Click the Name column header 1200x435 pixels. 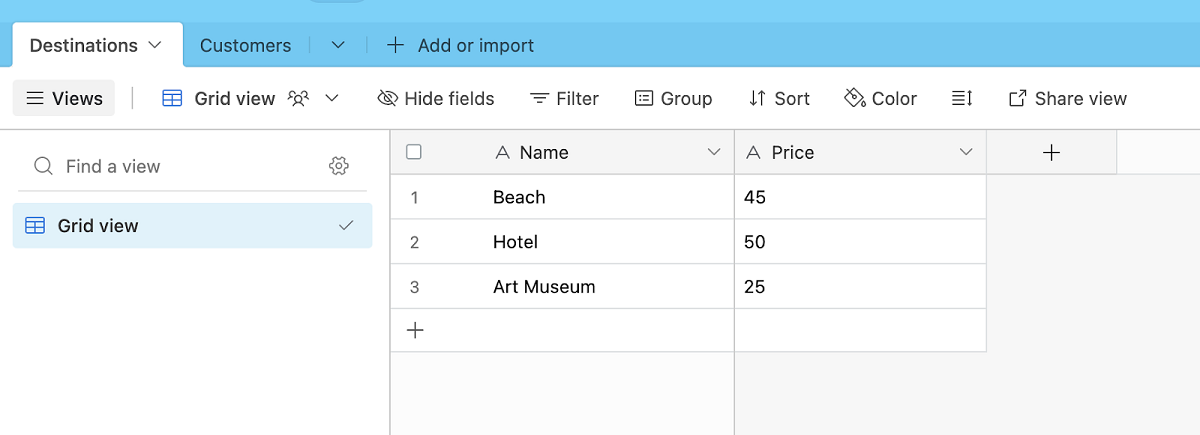coord(562,152)
